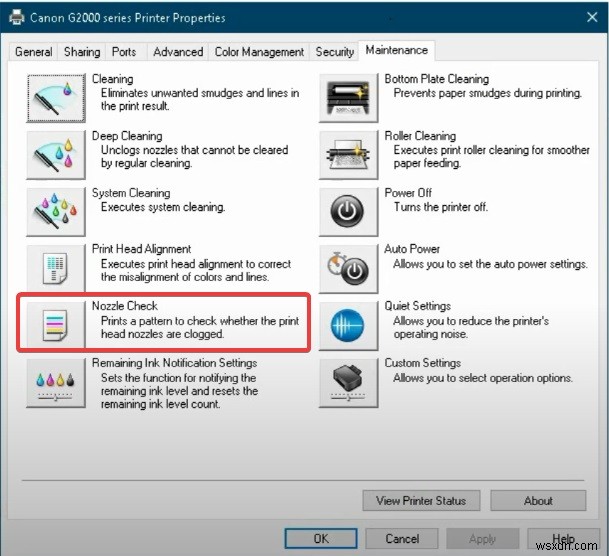Click "Executes system cleaning." description
Screen dimensions: 609x556
click(163, 207)
